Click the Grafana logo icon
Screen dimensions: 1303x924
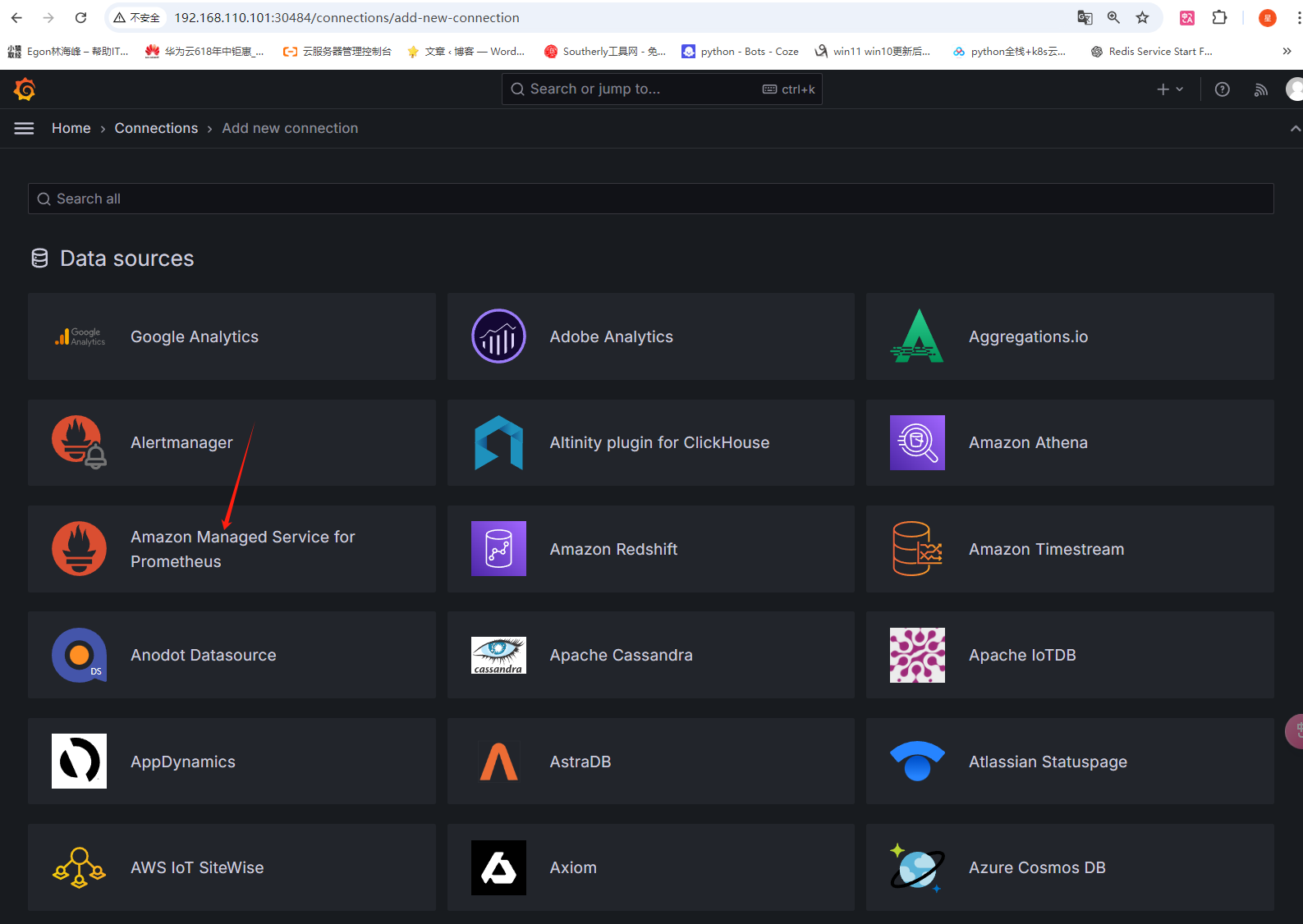click(x=25, y=89)
